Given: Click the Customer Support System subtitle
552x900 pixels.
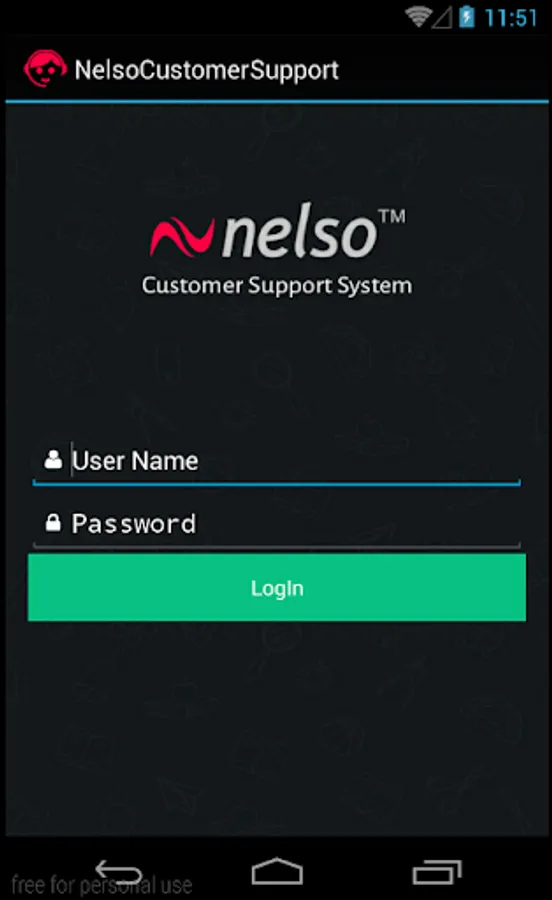Looking at the screenshot, I should [x=277, y=286].
